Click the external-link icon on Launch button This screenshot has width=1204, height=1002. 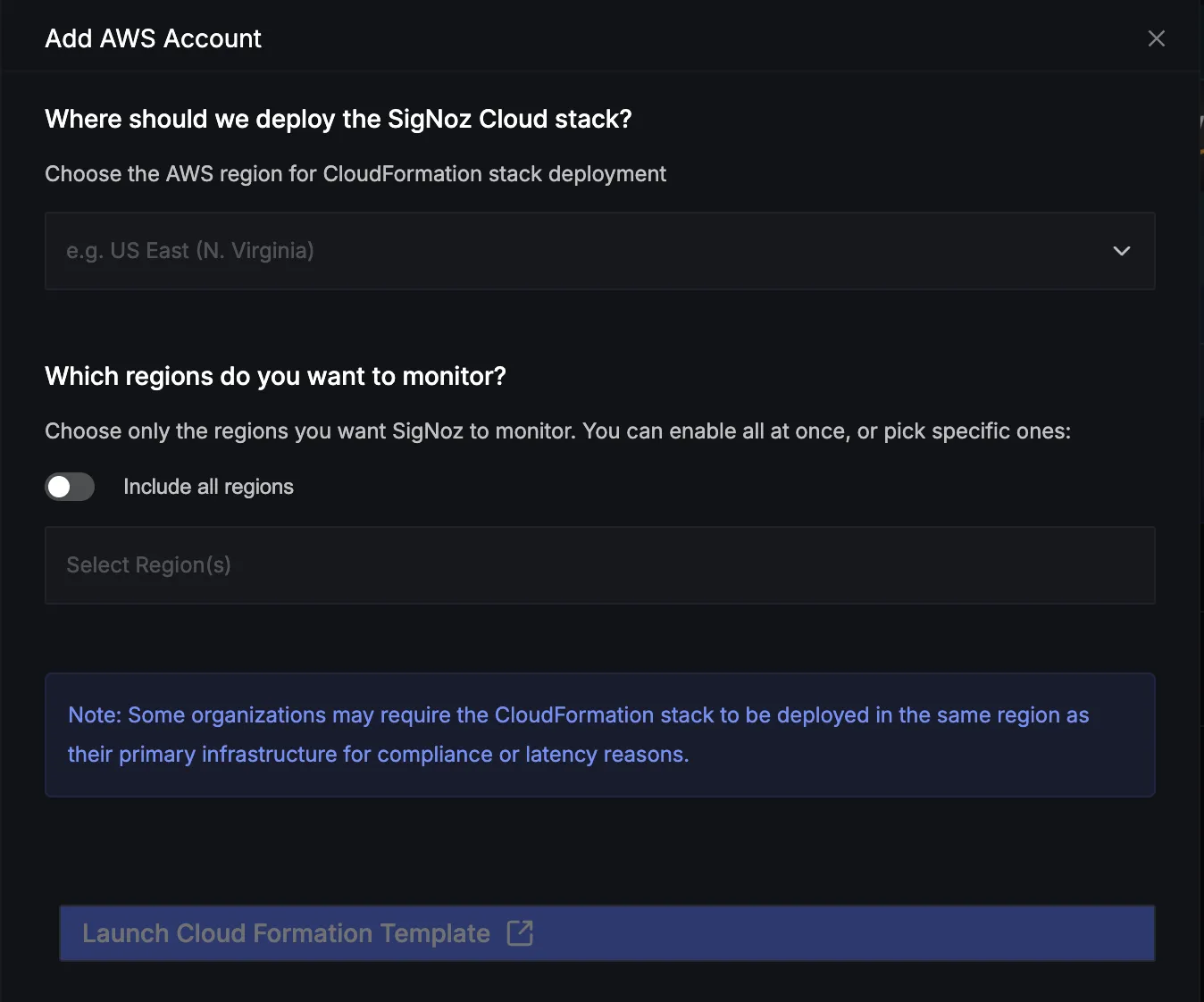(x=520, y=933)
